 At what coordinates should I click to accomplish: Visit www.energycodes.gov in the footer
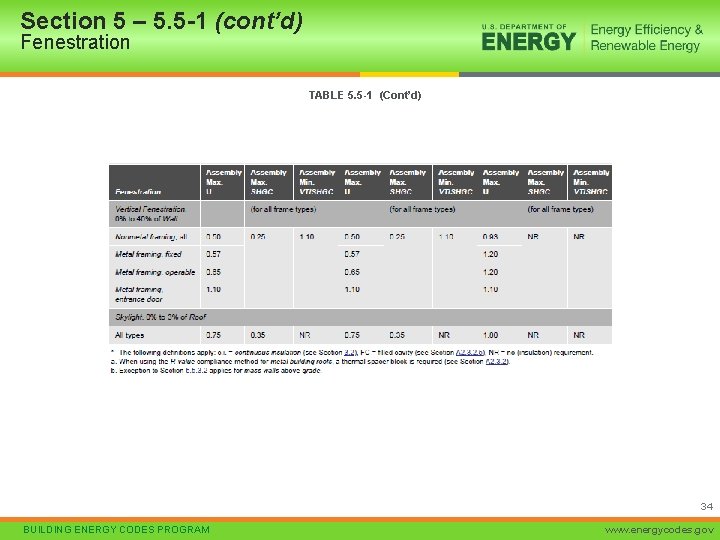[660, 530]
